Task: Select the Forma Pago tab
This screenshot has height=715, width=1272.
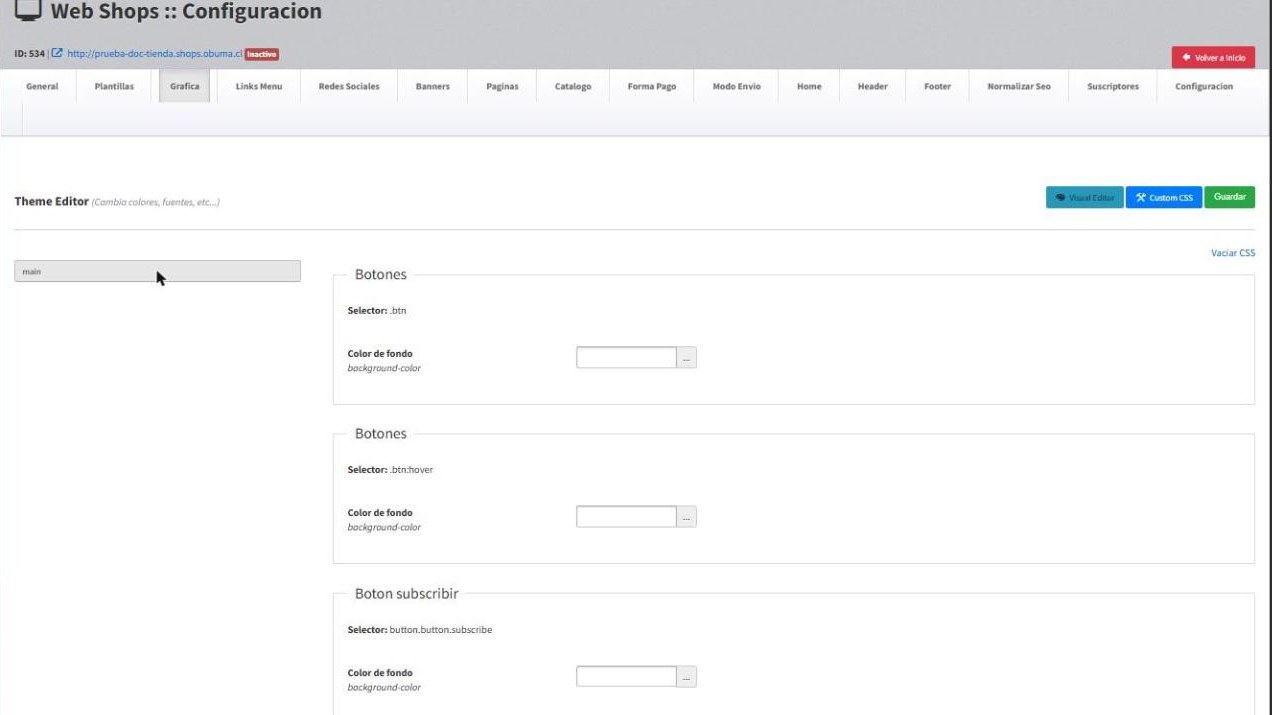Action: [652, 86]
